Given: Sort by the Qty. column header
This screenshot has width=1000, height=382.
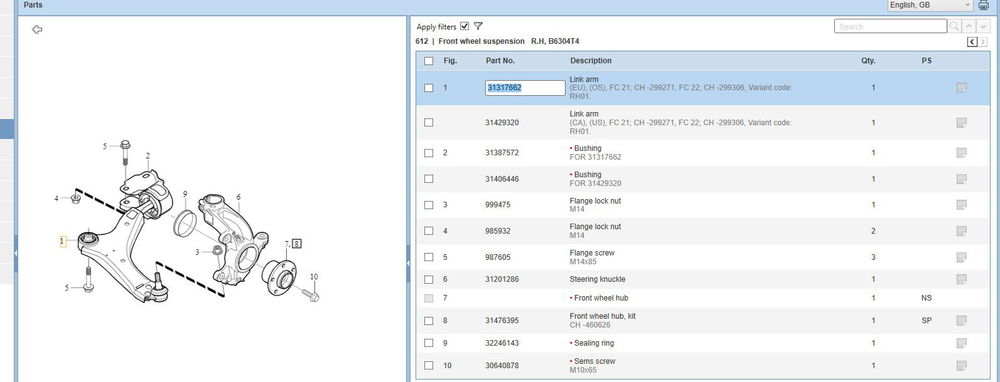Looking at the screenshot, I should [868, 61].
